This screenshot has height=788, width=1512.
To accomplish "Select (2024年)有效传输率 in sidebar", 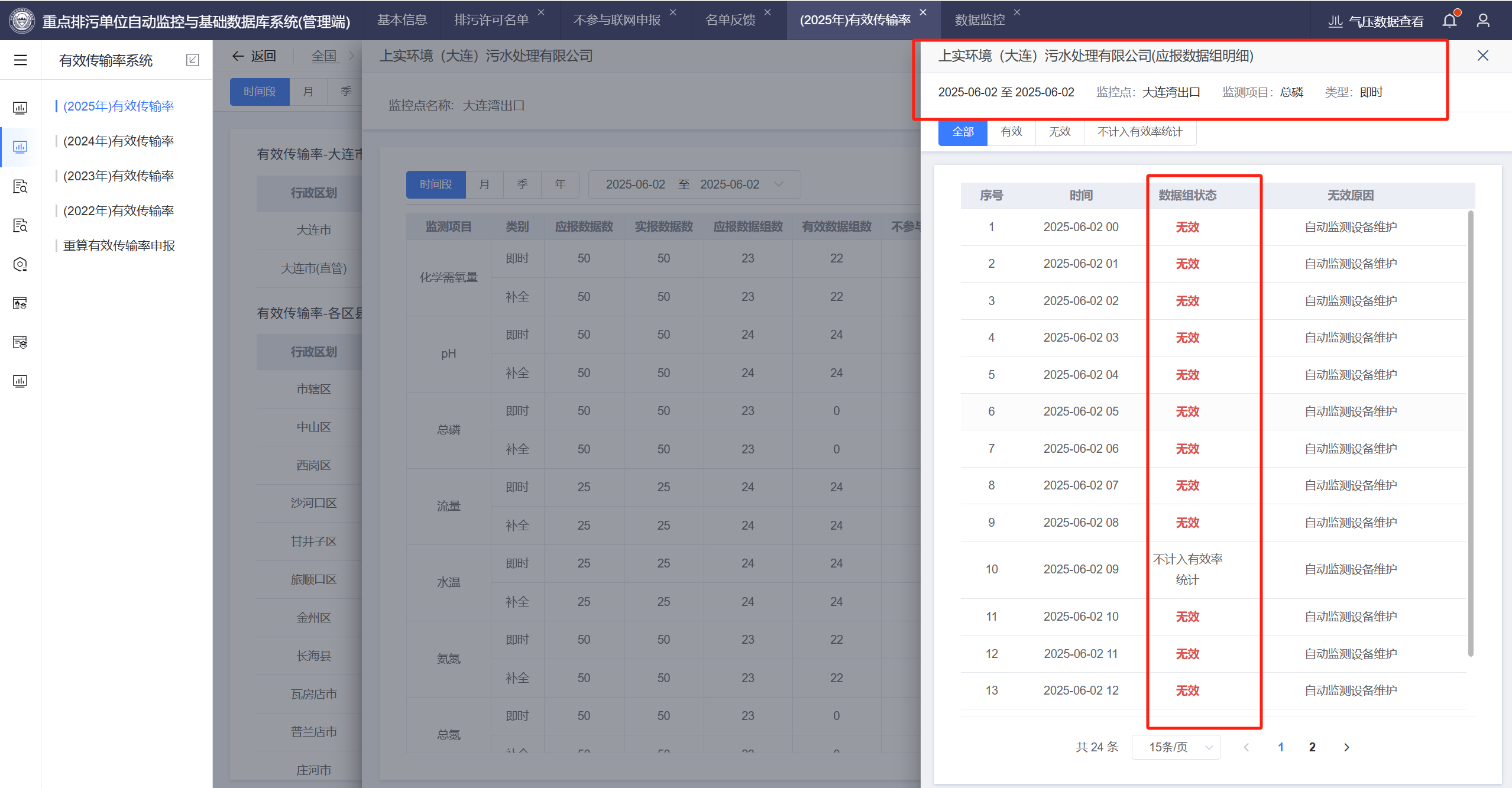I will [118, 141].
